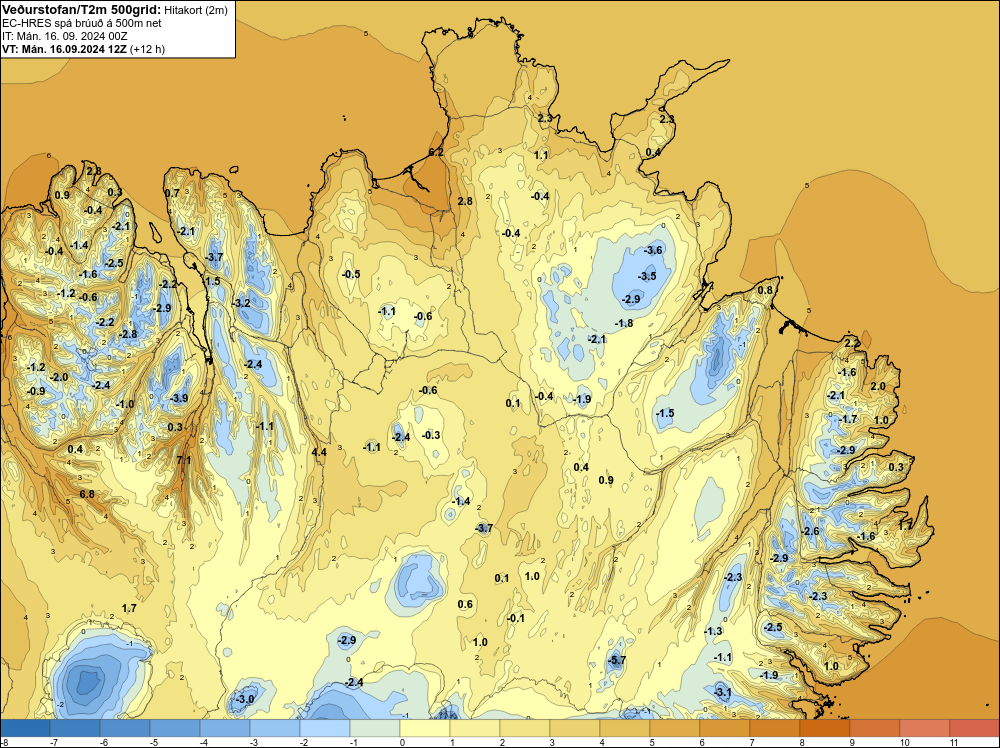
Task: Click the 'IT: Mán. 16. 09. 2024 00Z' line
Action: [x=64, y=36]
